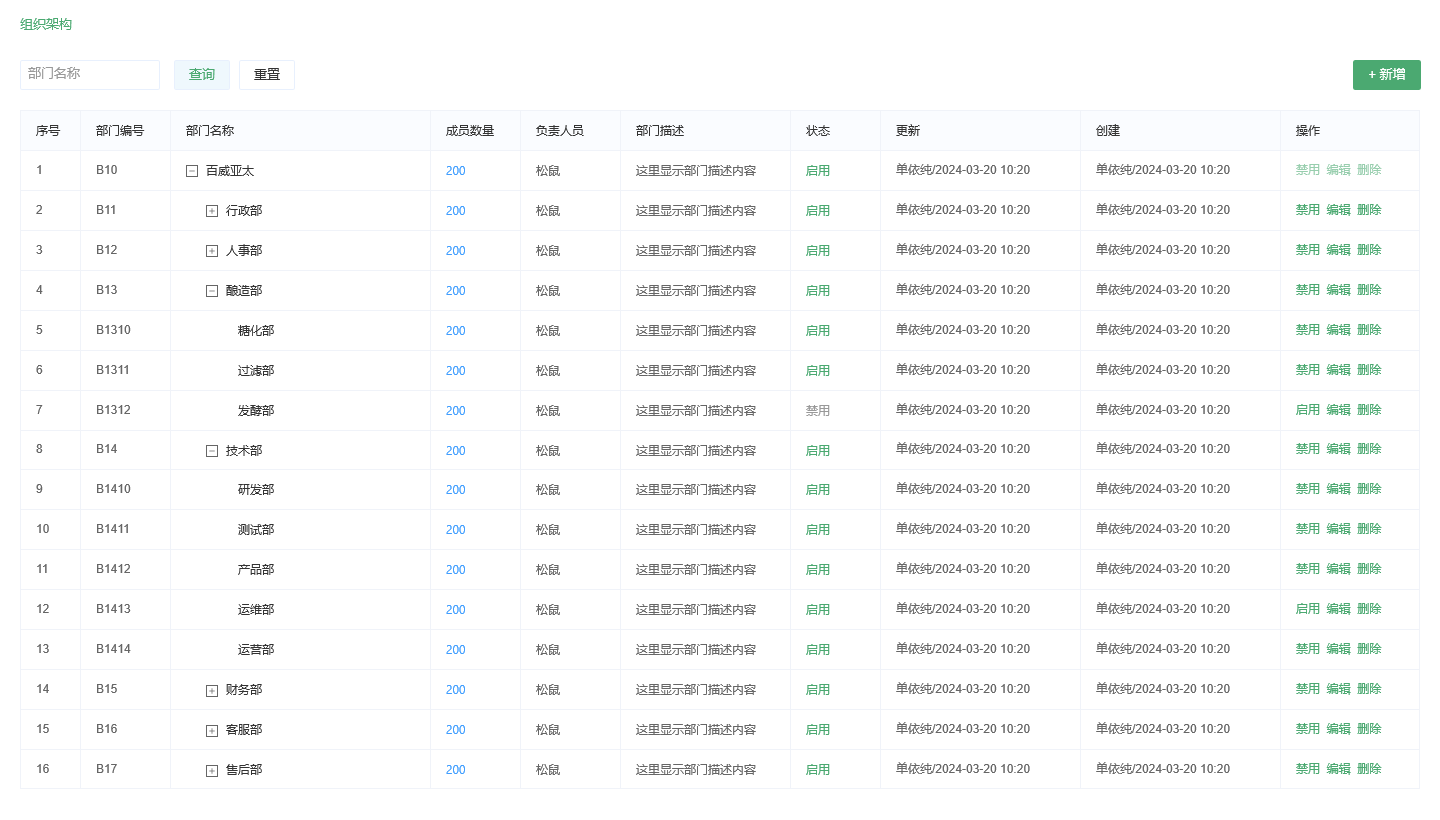1440x820 pixels.
Task: Click the 启用 status of 运维部
Action: [818, 610]
